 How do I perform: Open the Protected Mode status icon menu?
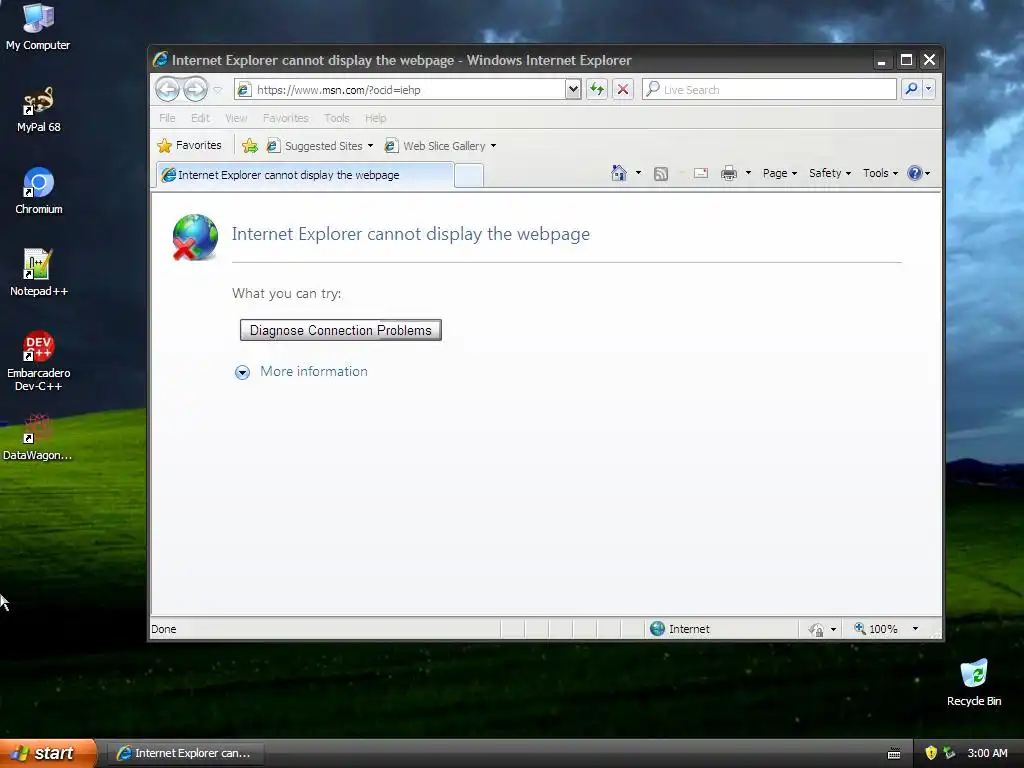click(822, 630)
